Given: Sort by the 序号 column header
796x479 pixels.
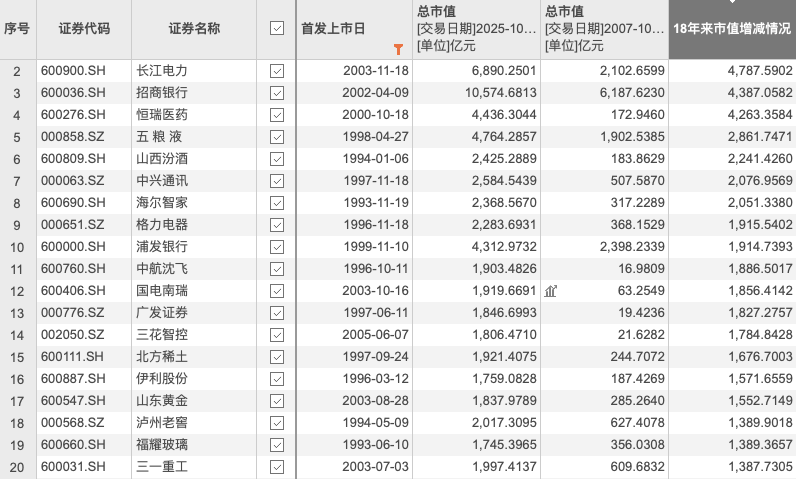Looking at the screenshot, I should (x=17, y=29).
